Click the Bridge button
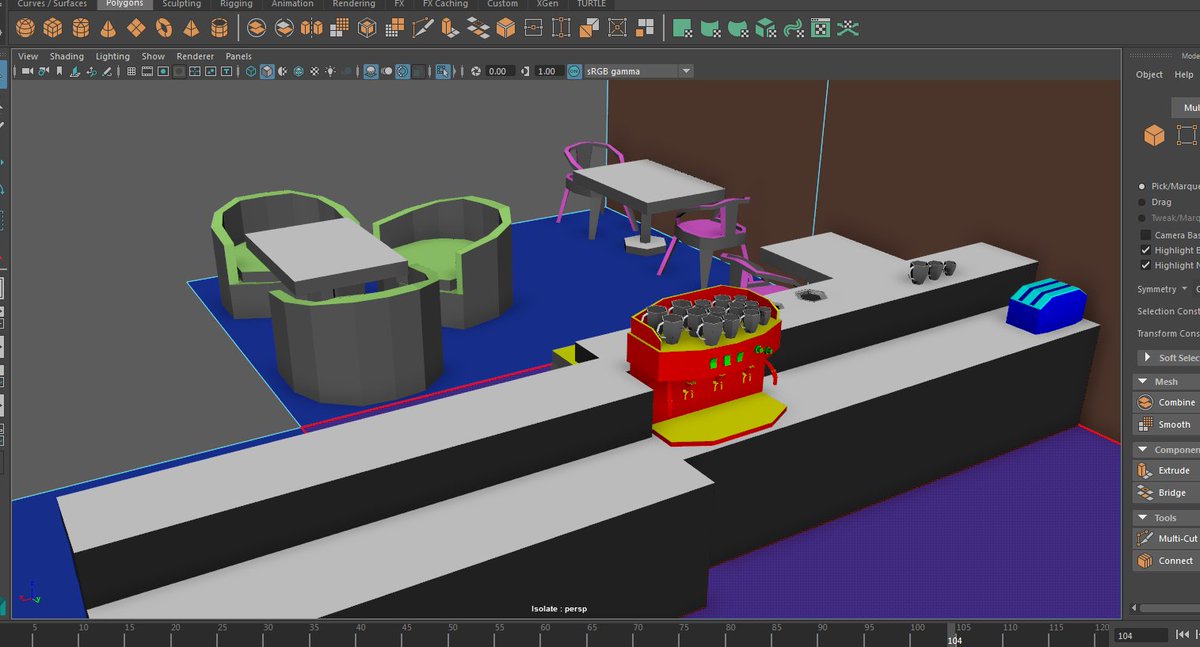Image resolution: width=1200 pixels, height=647 pixels. 1166,493
